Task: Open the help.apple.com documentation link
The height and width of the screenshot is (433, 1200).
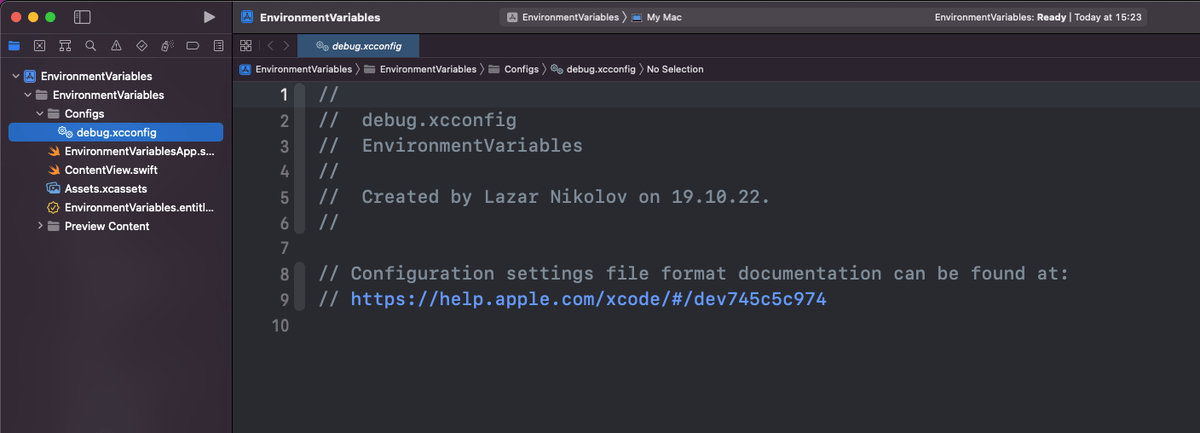Action: point(588,299)
